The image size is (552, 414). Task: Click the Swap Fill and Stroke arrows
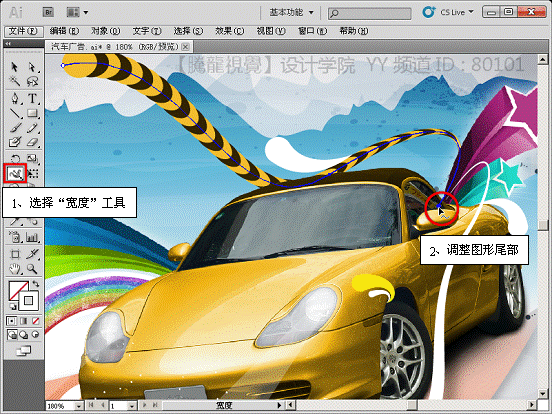pos(36,284)
